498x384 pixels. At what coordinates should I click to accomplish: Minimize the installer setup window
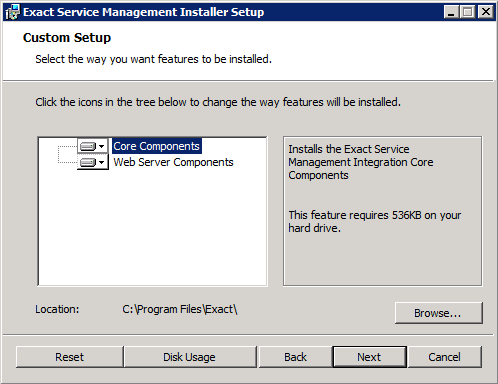click(x=451, y=12)
